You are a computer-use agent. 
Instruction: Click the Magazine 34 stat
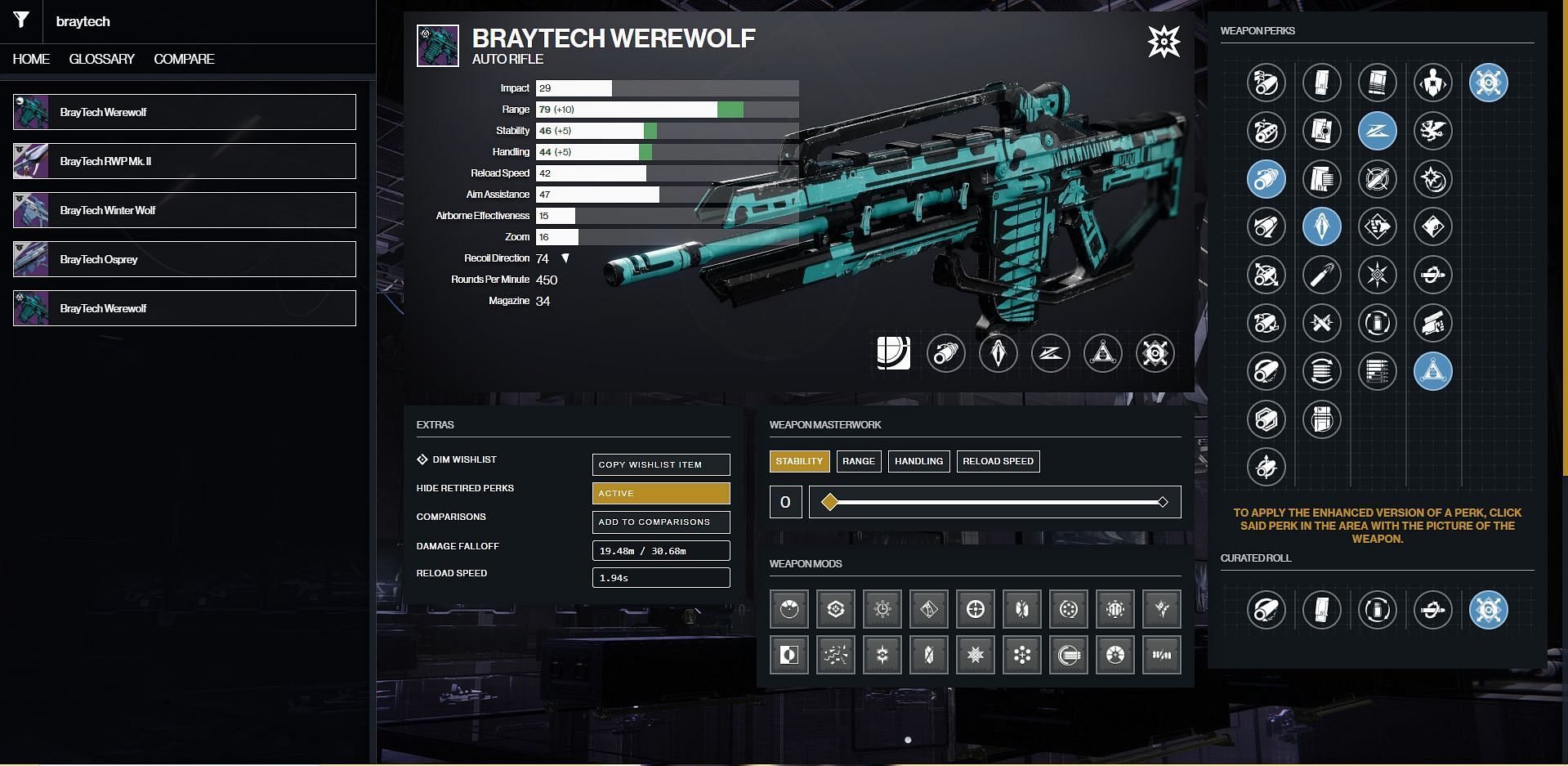click(520, 301)
